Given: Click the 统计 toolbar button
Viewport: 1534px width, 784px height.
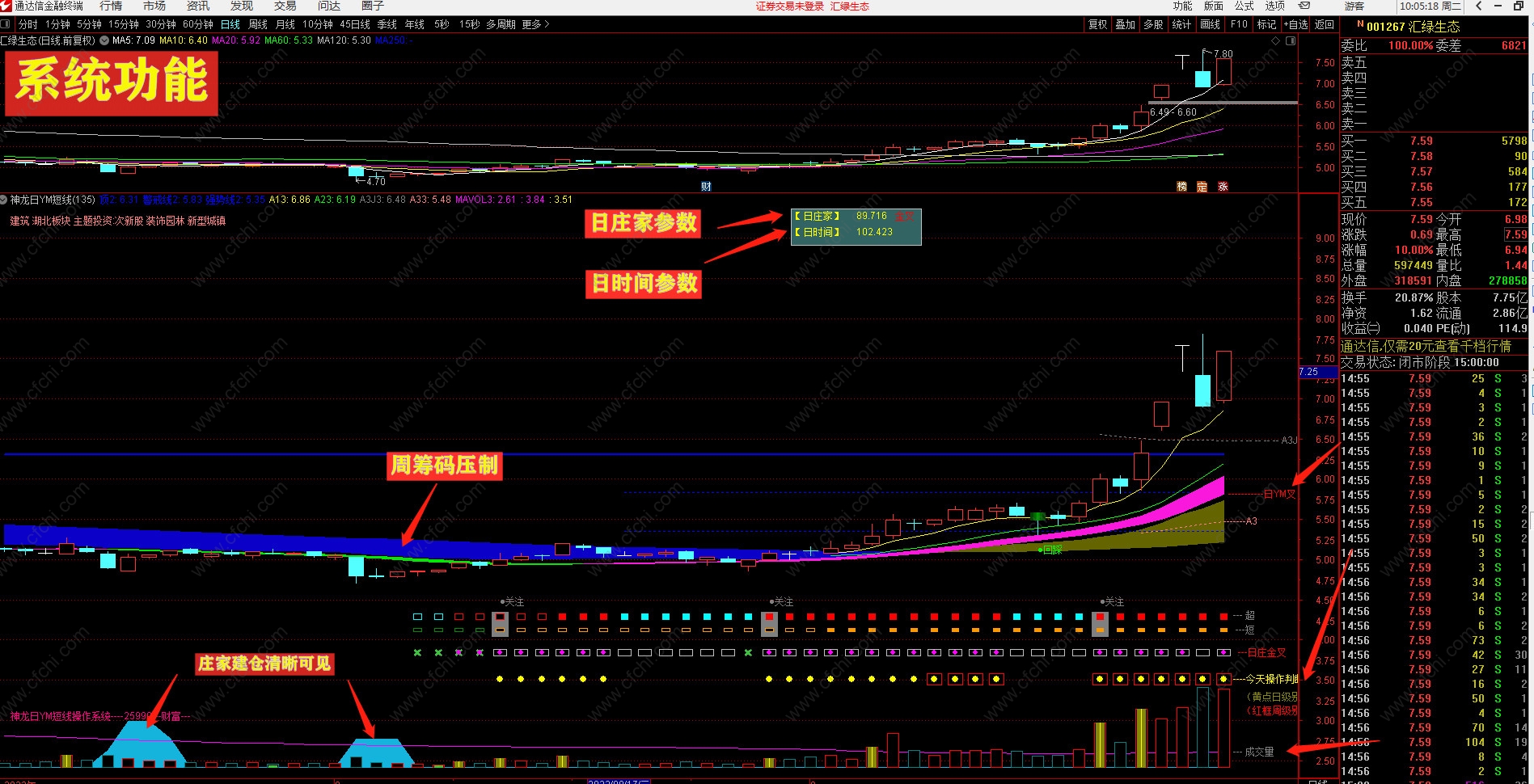Looking at the screenshot, I should [1181, 24].
